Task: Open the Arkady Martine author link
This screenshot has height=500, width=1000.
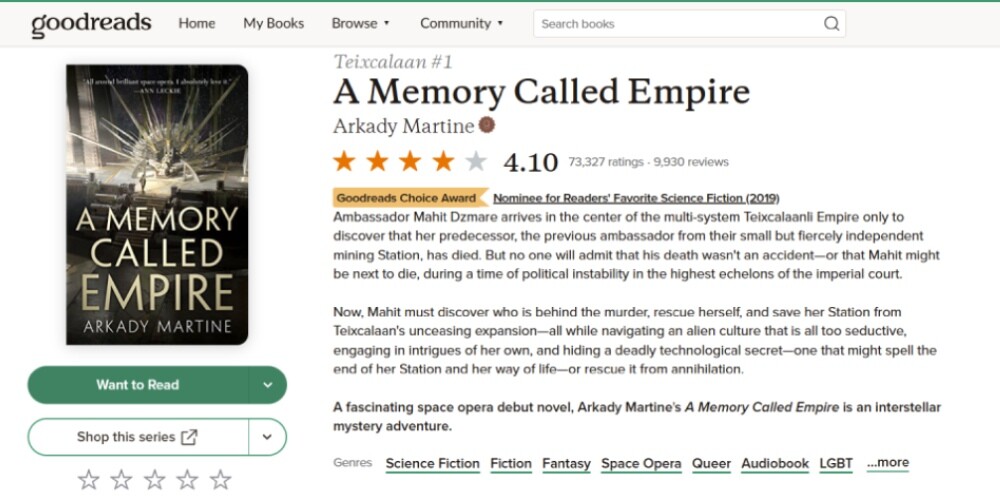Action: (x=403, y=126)
